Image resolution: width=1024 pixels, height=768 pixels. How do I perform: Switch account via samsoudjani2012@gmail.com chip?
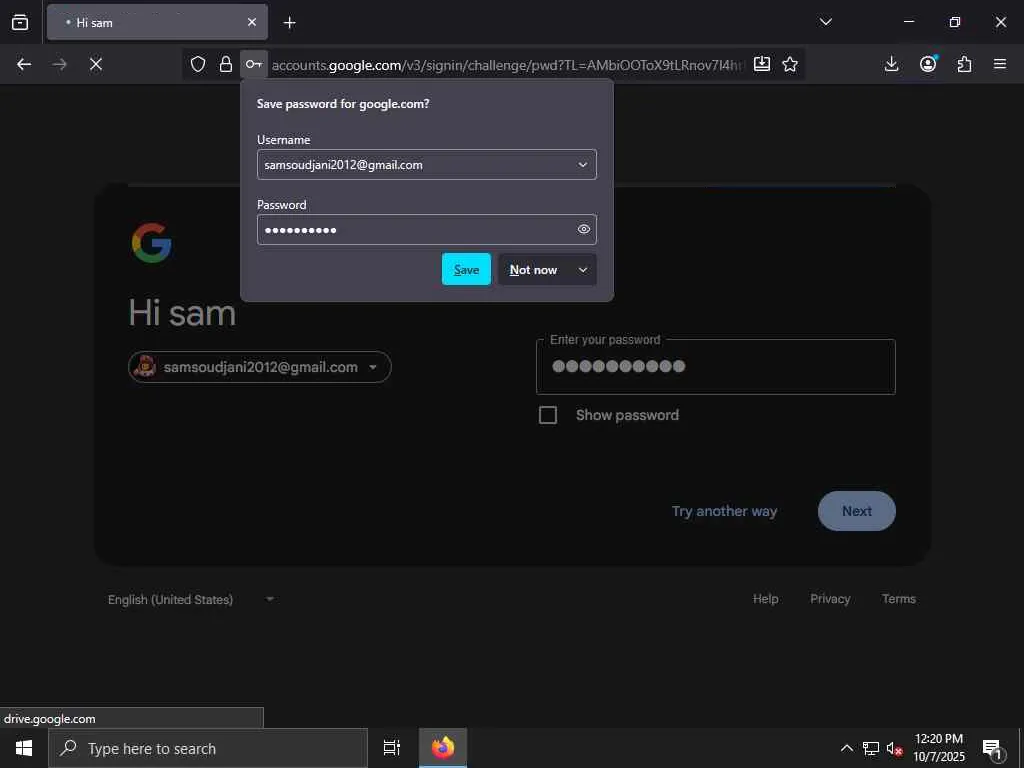[260, 367]
